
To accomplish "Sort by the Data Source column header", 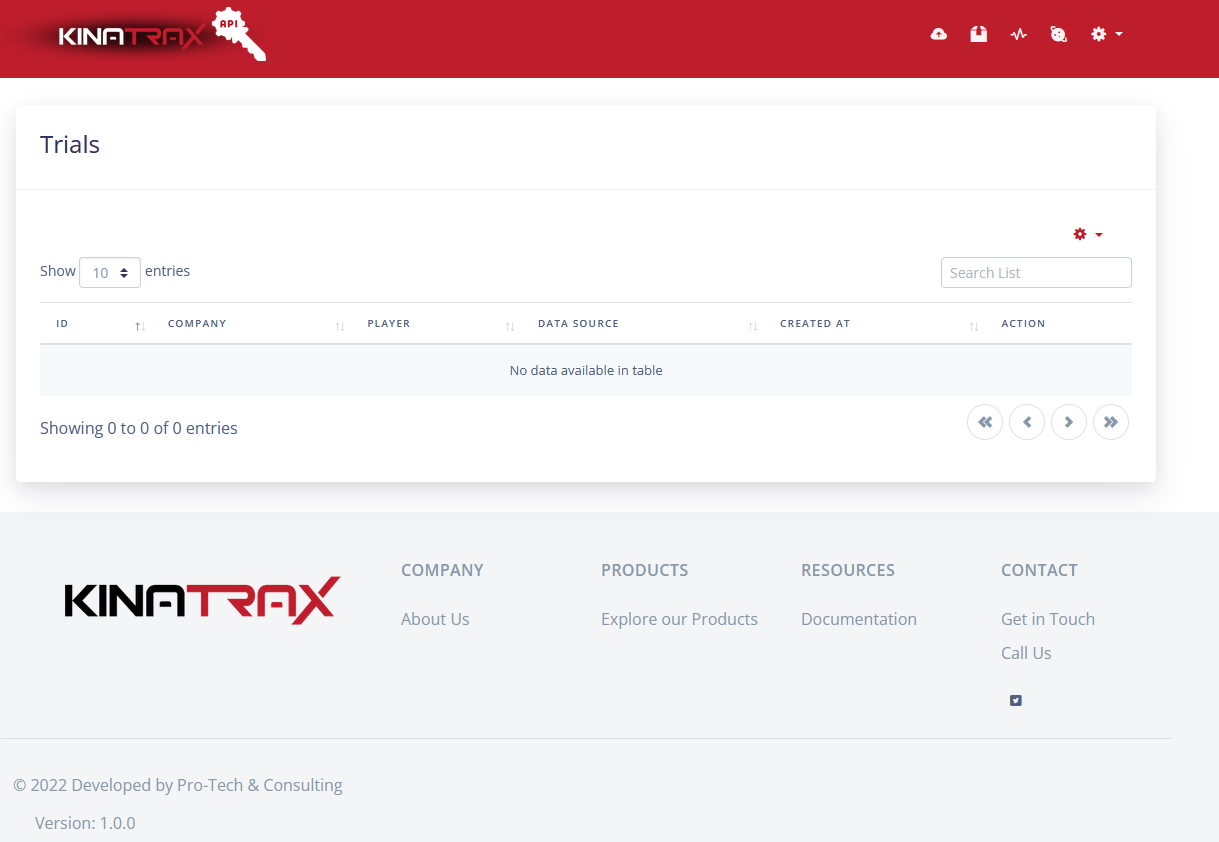I will (578, 324).
